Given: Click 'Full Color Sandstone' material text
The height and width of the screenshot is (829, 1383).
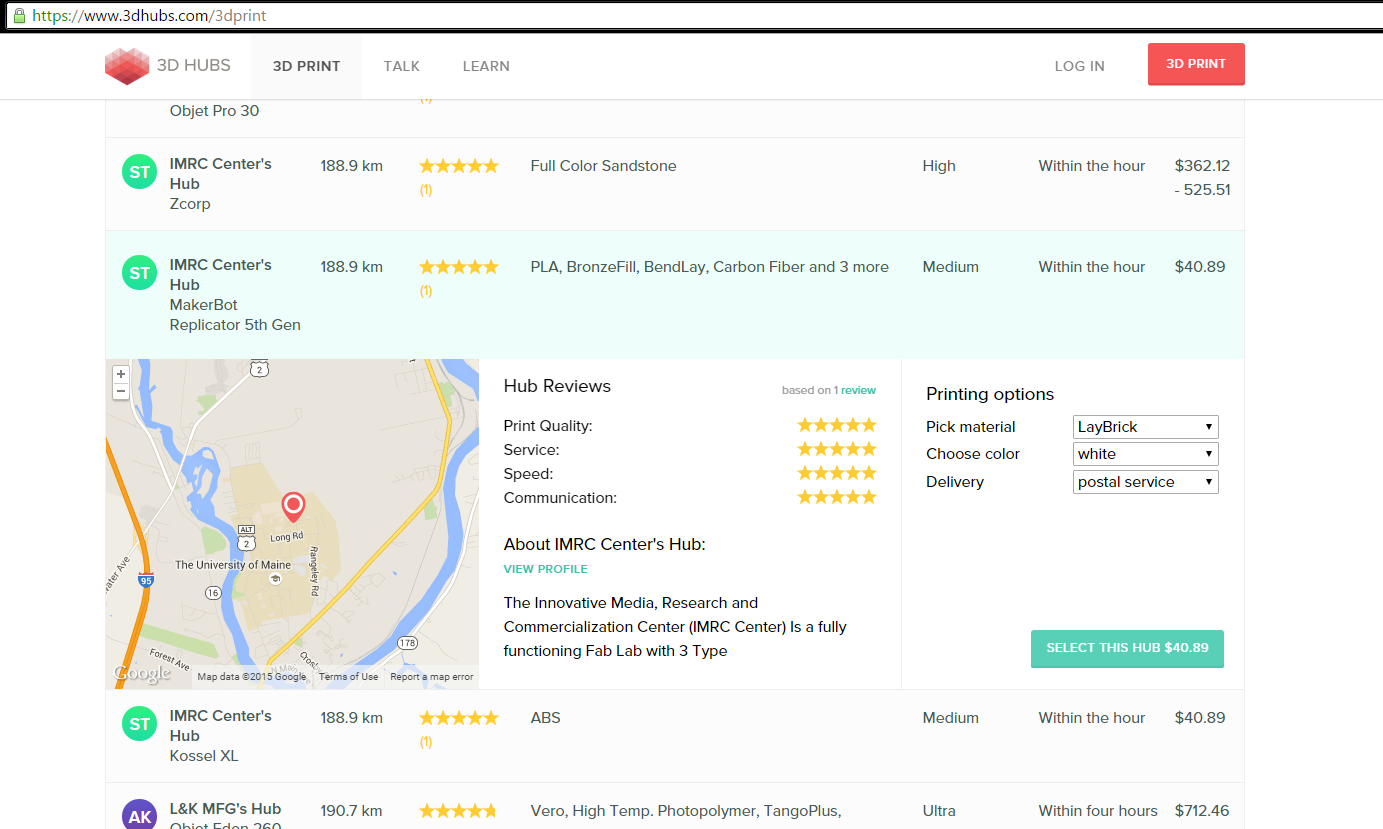Looking at the screenshot, I should coord(603,166).
